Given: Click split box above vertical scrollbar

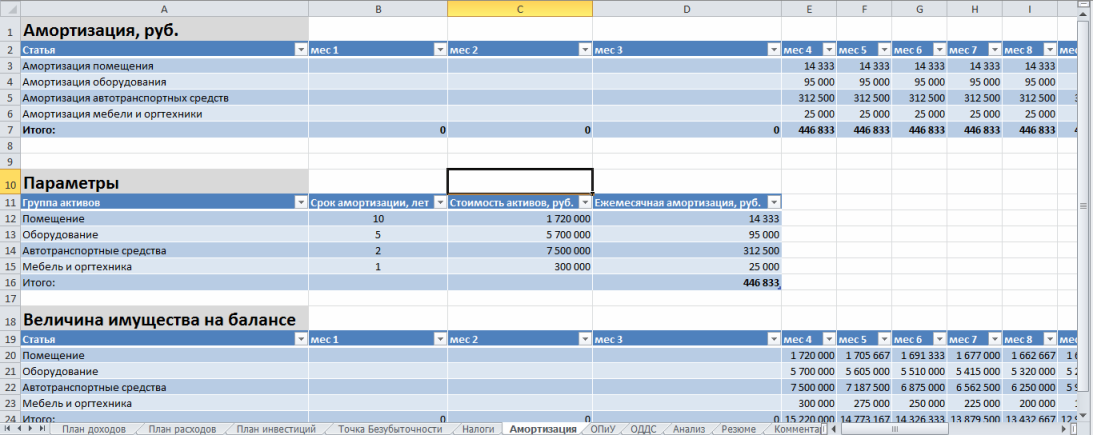Looking at the screenshot, I should pos(1085,5).
